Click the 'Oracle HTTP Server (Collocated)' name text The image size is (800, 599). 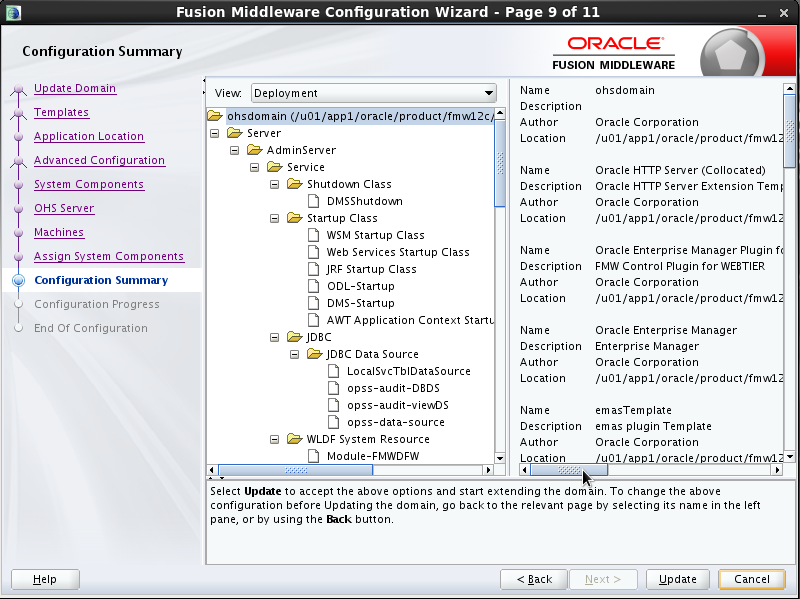coord(680,170)
